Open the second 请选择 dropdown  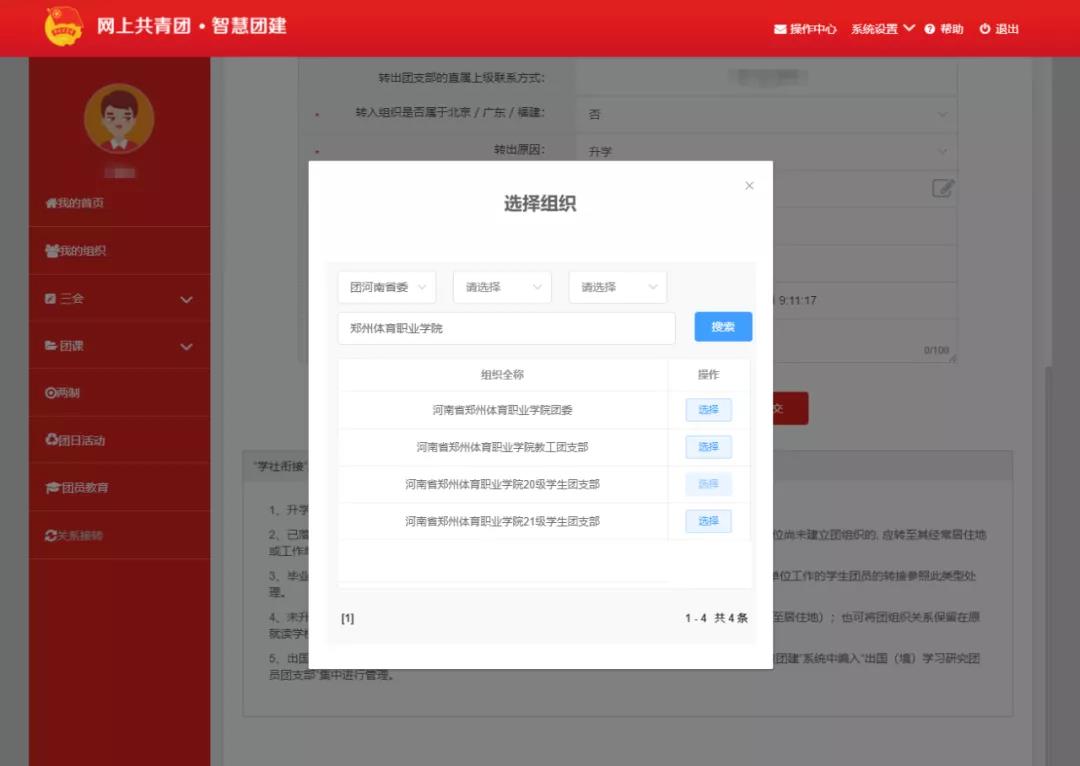(502, 287)
